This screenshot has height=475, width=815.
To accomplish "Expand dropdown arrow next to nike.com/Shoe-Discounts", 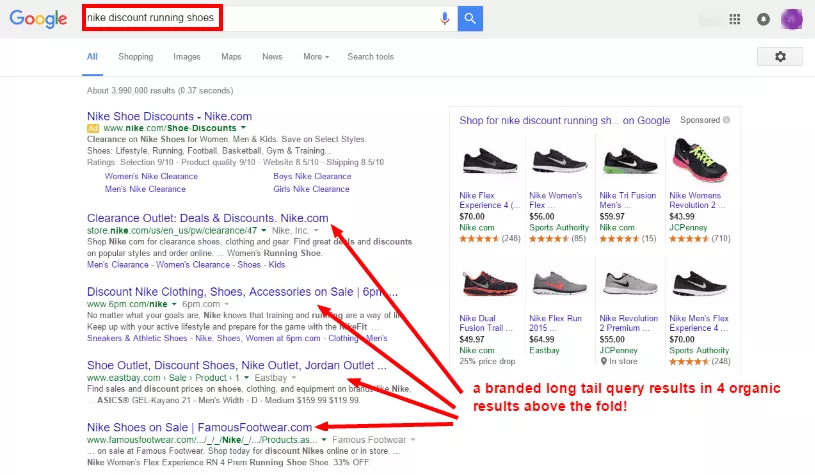I will point(243,128).
